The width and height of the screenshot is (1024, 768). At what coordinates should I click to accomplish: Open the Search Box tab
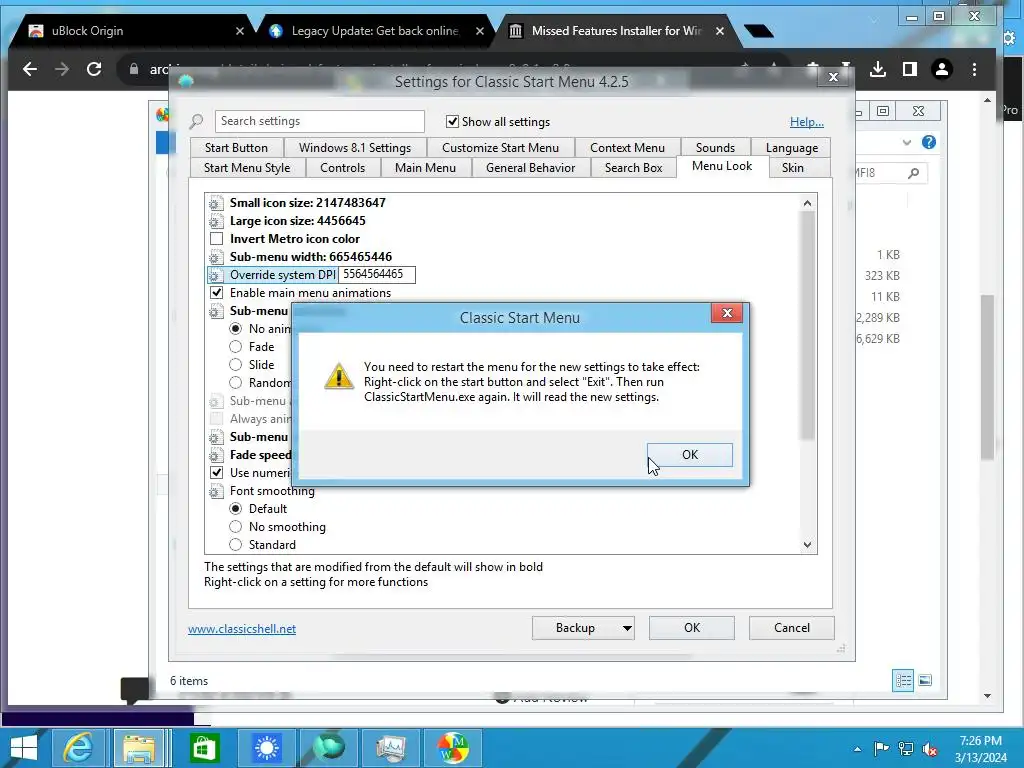(x=633, y=168)
